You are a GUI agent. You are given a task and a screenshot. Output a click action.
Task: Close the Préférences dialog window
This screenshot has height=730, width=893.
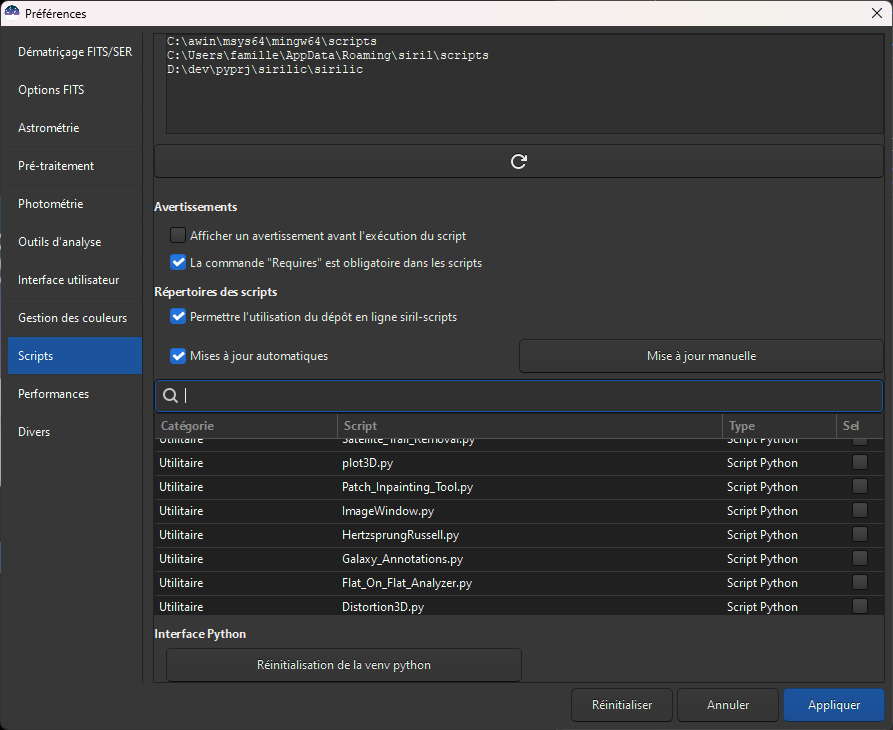click(876, 14)
